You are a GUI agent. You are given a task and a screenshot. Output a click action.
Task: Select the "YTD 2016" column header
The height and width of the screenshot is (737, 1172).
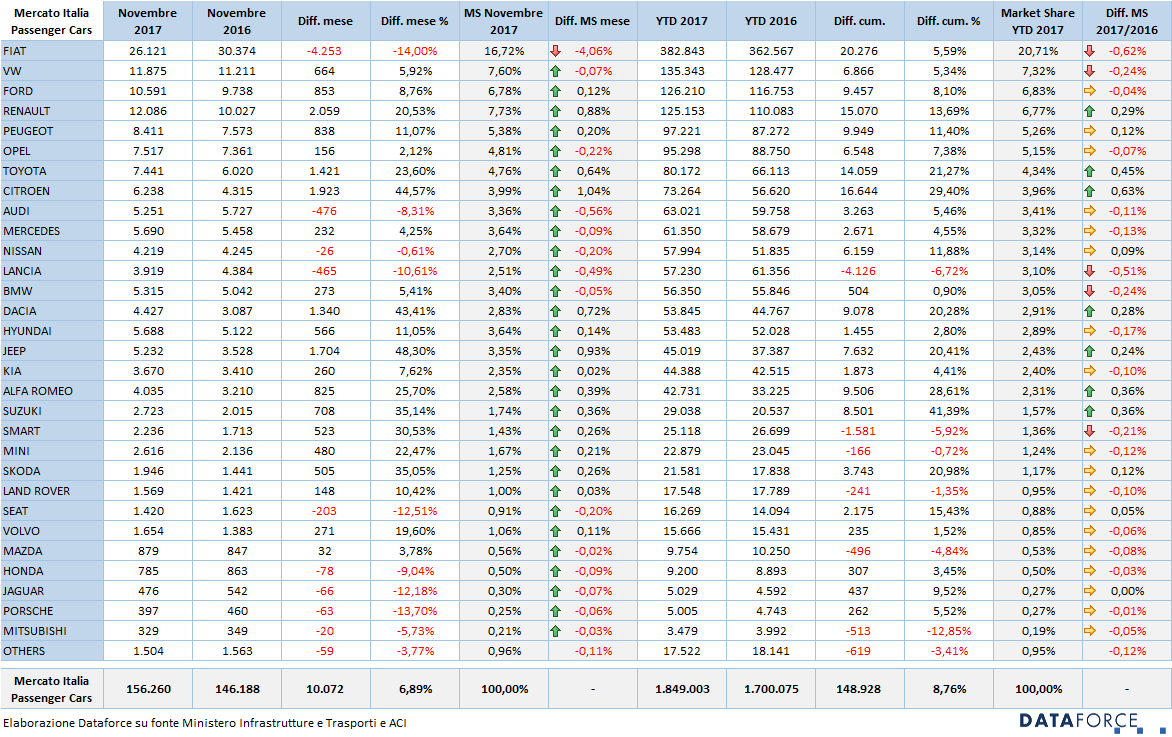pos(771,21)
